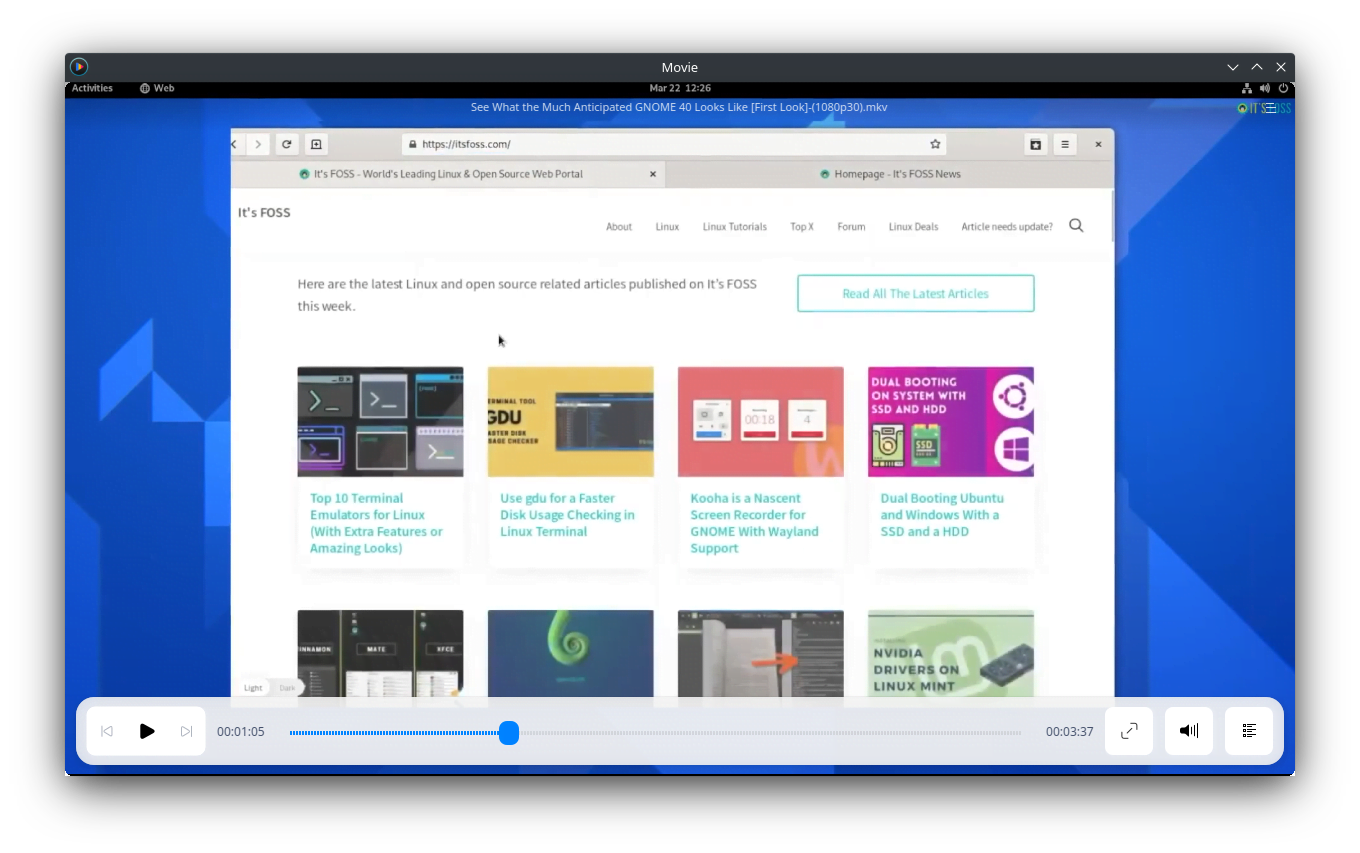Image resolution: width=1360 pixels, height=853 pixels.
Task: Select the It's FOSS web portal tab
Action: (448, 174)
